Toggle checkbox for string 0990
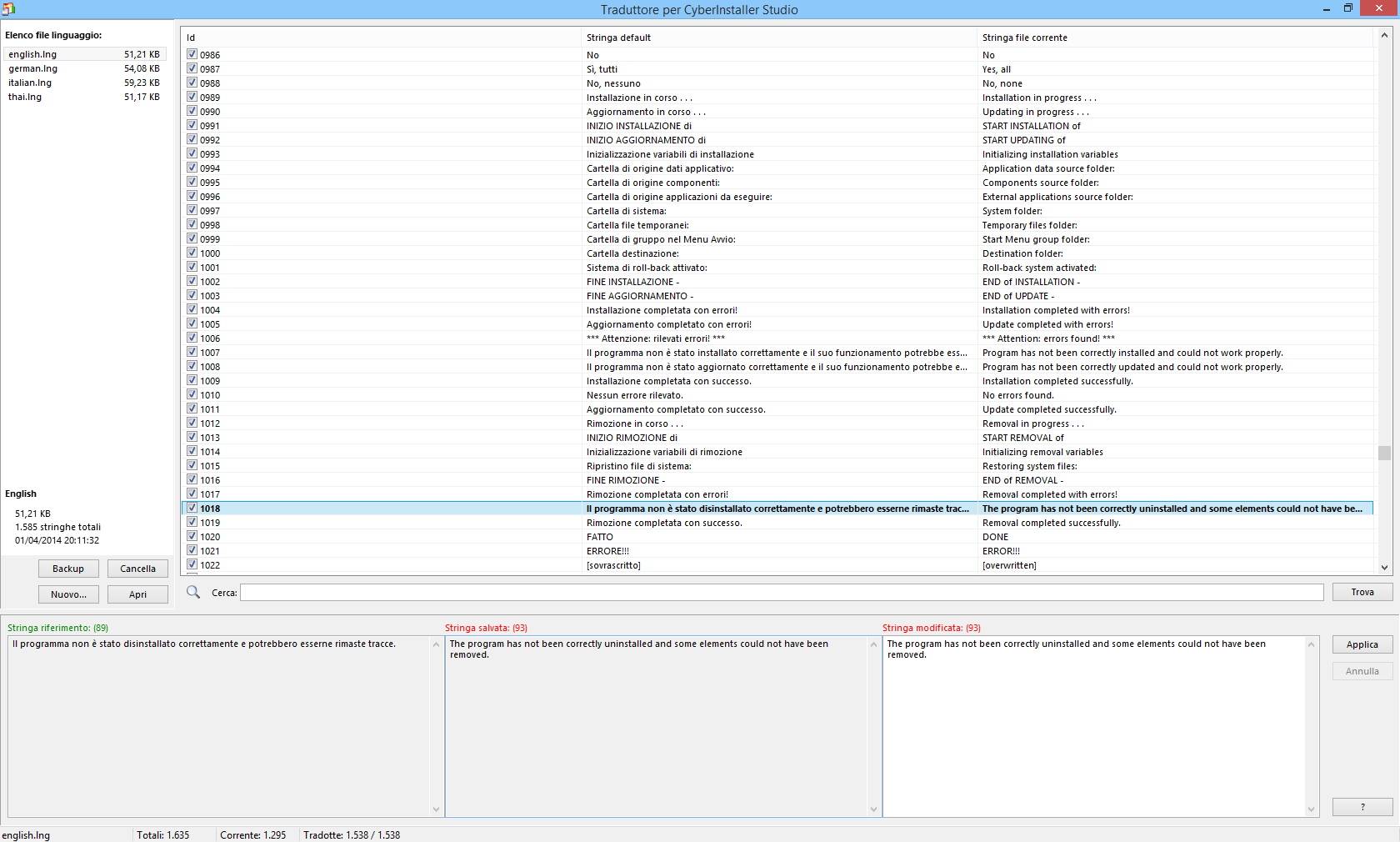The width and height of the screenshot is (1400, 842). coord(192,111)
